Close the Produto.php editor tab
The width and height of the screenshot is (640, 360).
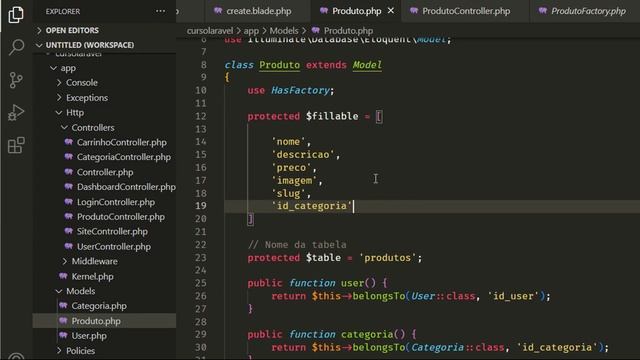(x=391, y=11)
